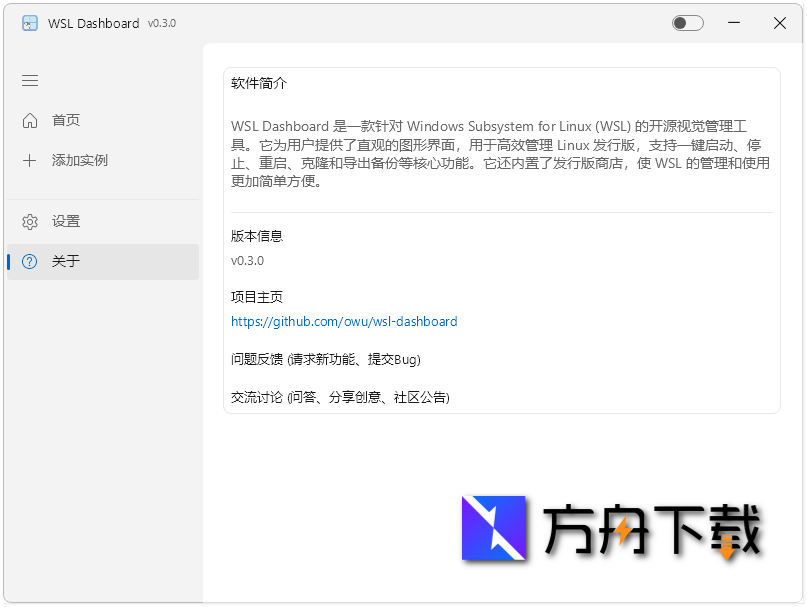Minimize the WSL Dashboard window
Viewport: 807px width, 607px height.
click(734, 22)
